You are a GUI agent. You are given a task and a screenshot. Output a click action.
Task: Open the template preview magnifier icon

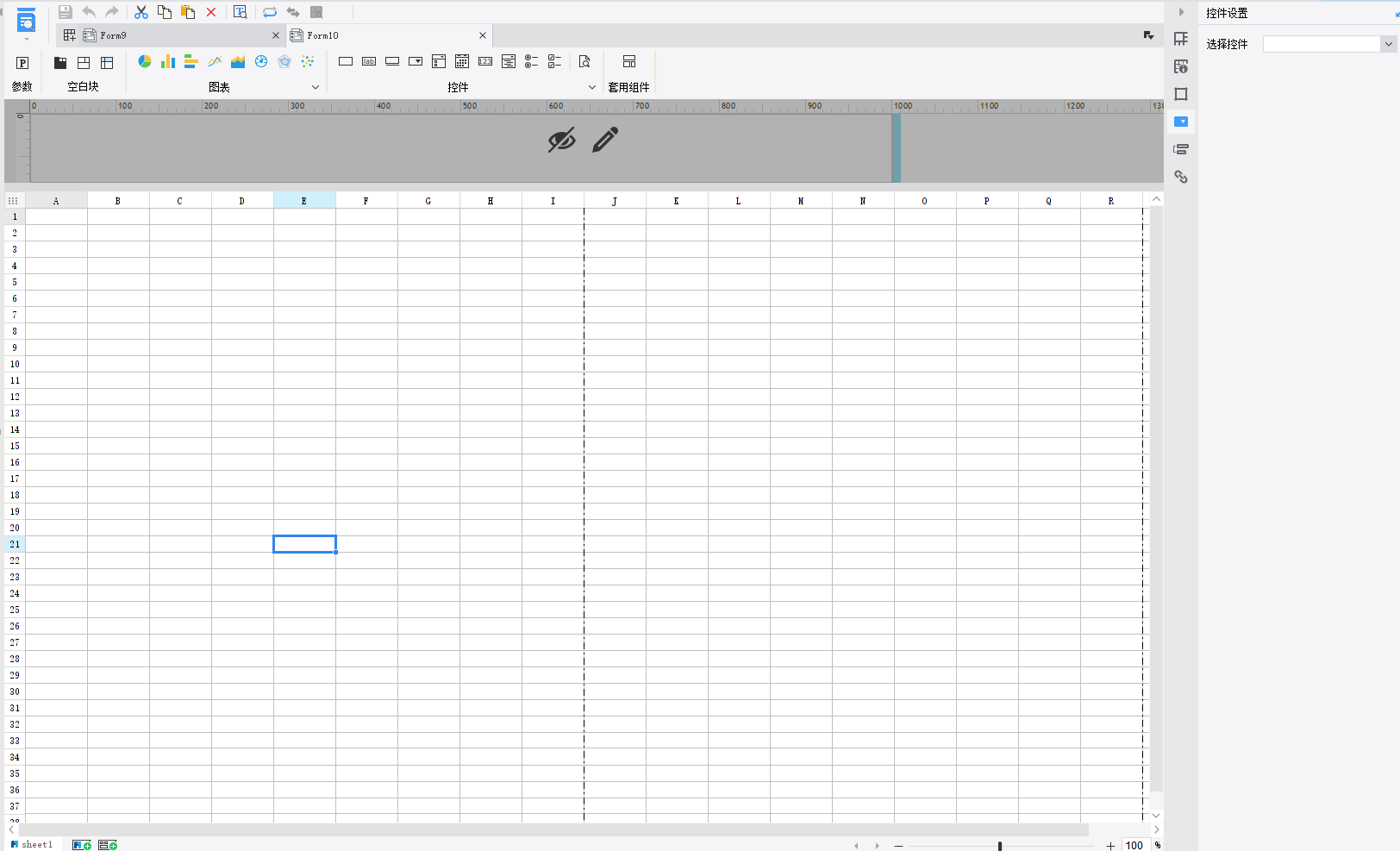point(241,12)
